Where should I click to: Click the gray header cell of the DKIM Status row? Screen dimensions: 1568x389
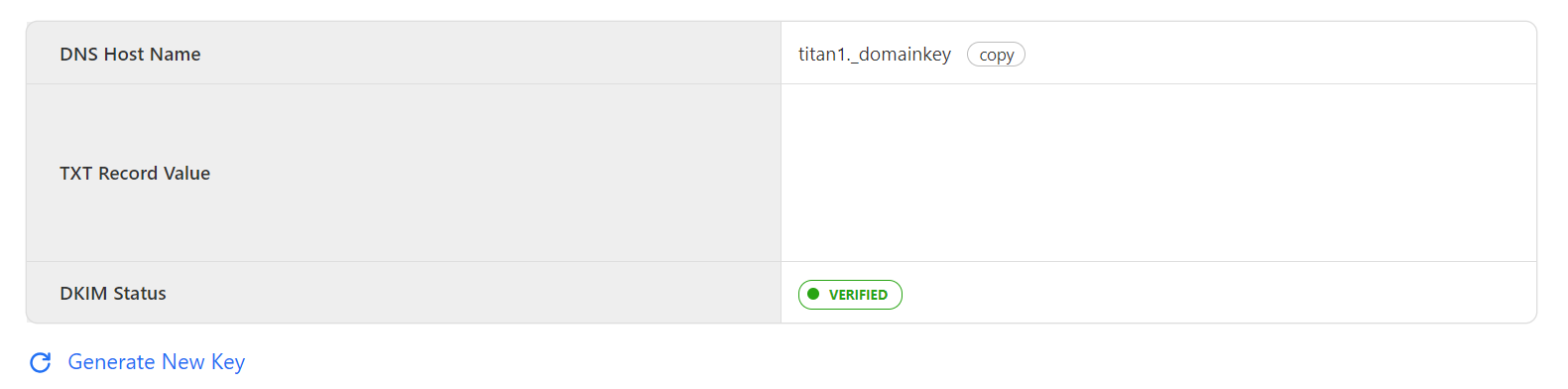(x=404, y=293)
